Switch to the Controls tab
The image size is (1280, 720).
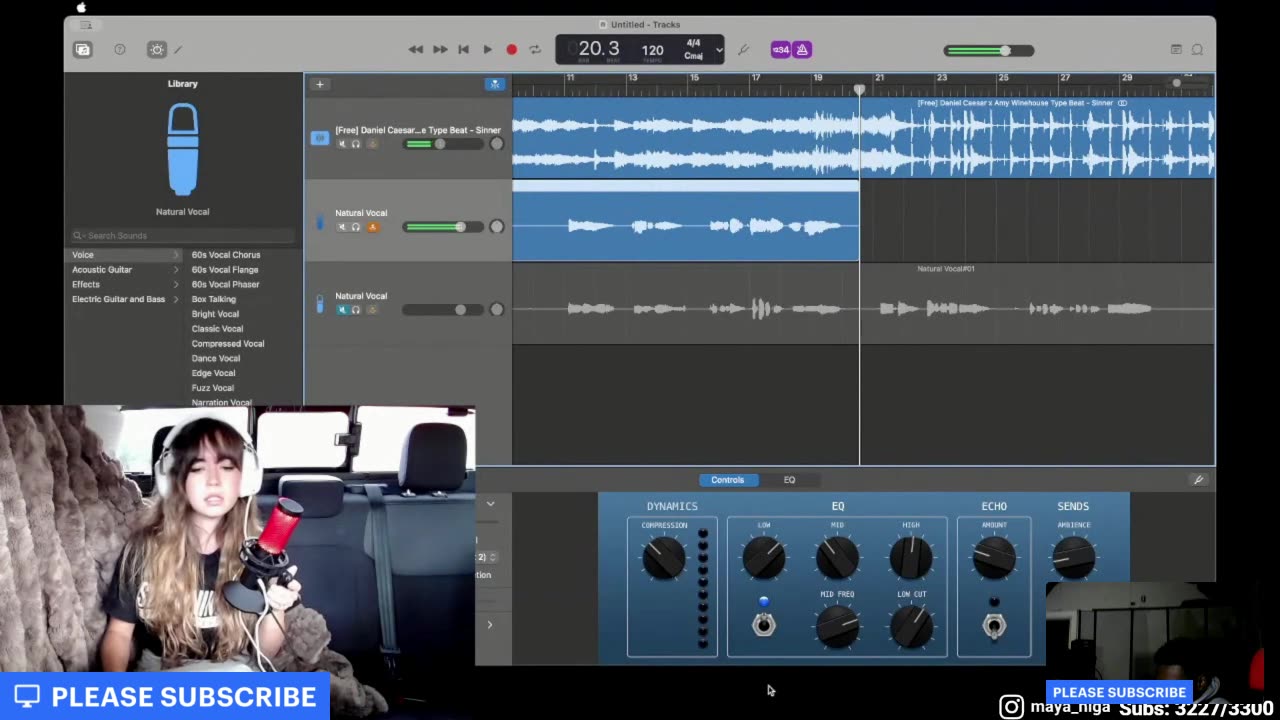point(728,480)
